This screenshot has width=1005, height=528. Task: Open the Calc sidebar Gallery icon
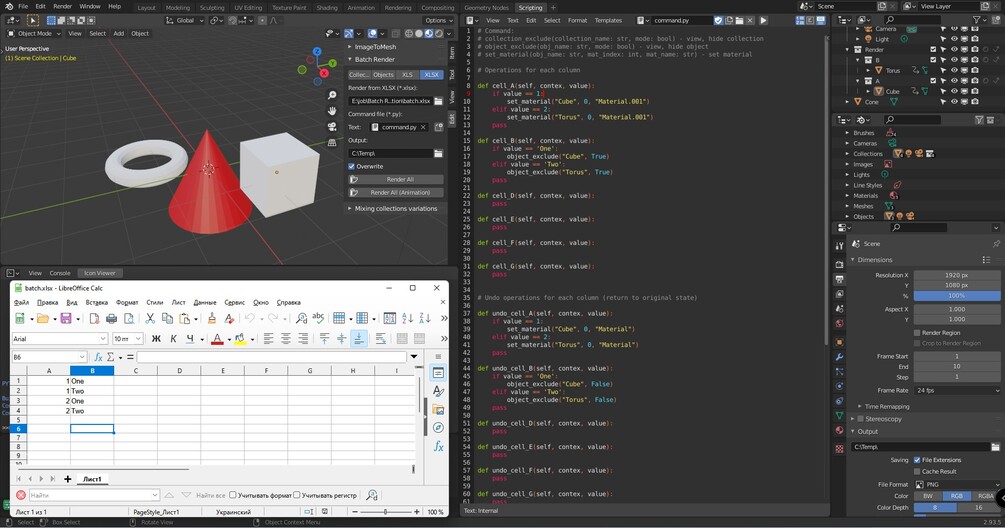pyautogui.click(x=438, y=409)
